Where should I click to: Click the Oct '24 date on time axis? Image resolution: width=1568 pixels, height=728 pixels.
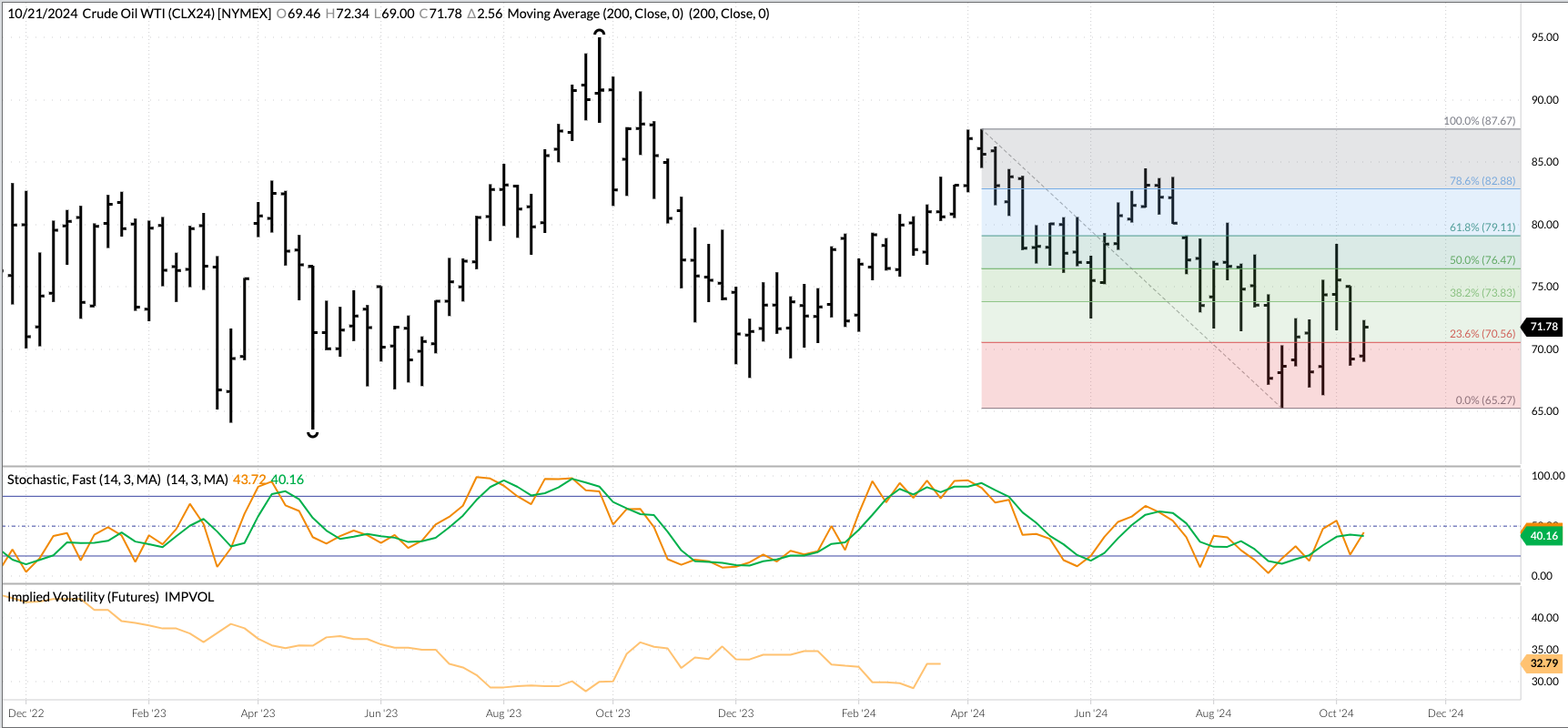click(x=1336, y=713)
